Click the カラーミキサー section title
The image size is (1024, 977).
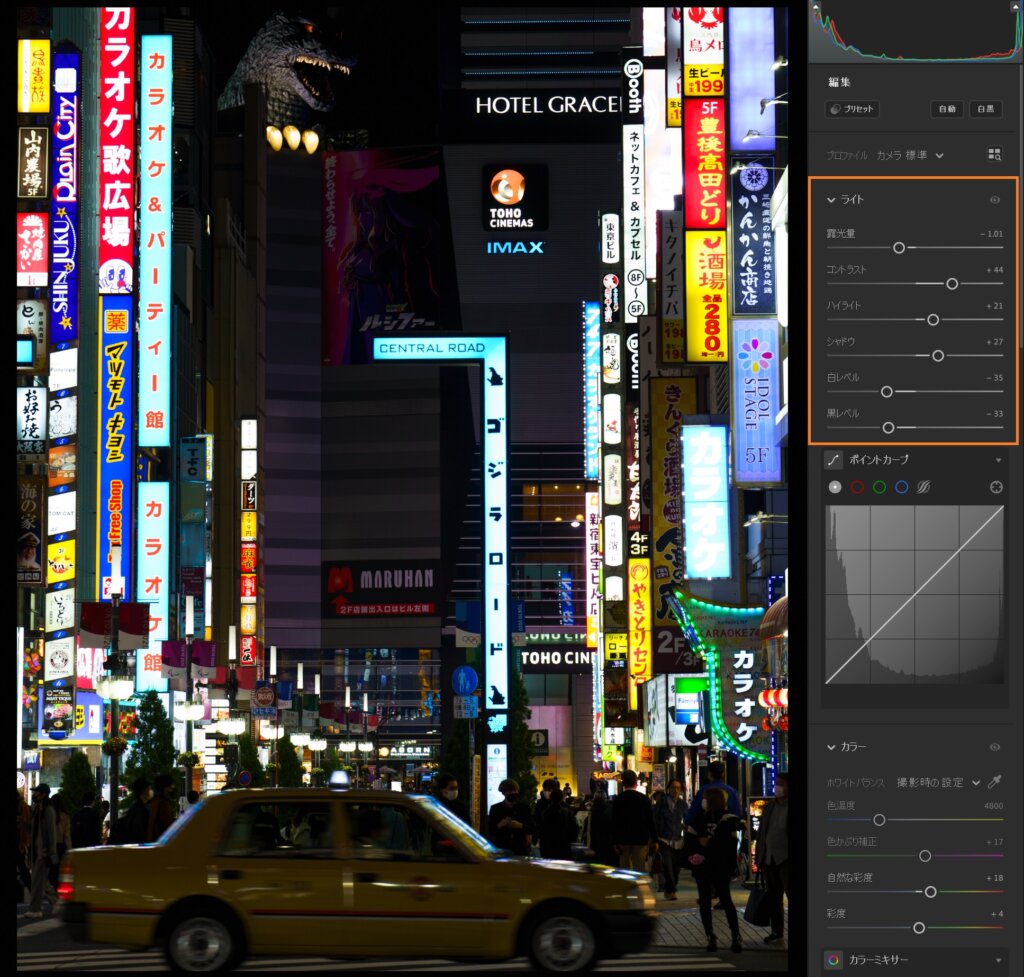pos(878,960)
